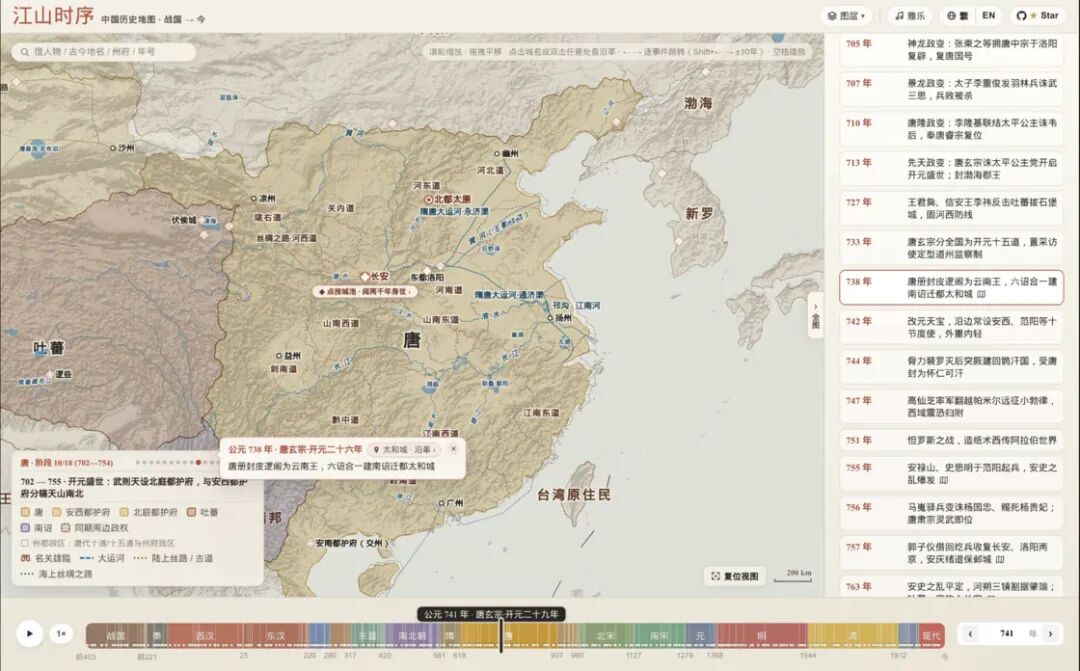Select the 742年 改元天宝 event entry
1080x671 pixels.
951,327
